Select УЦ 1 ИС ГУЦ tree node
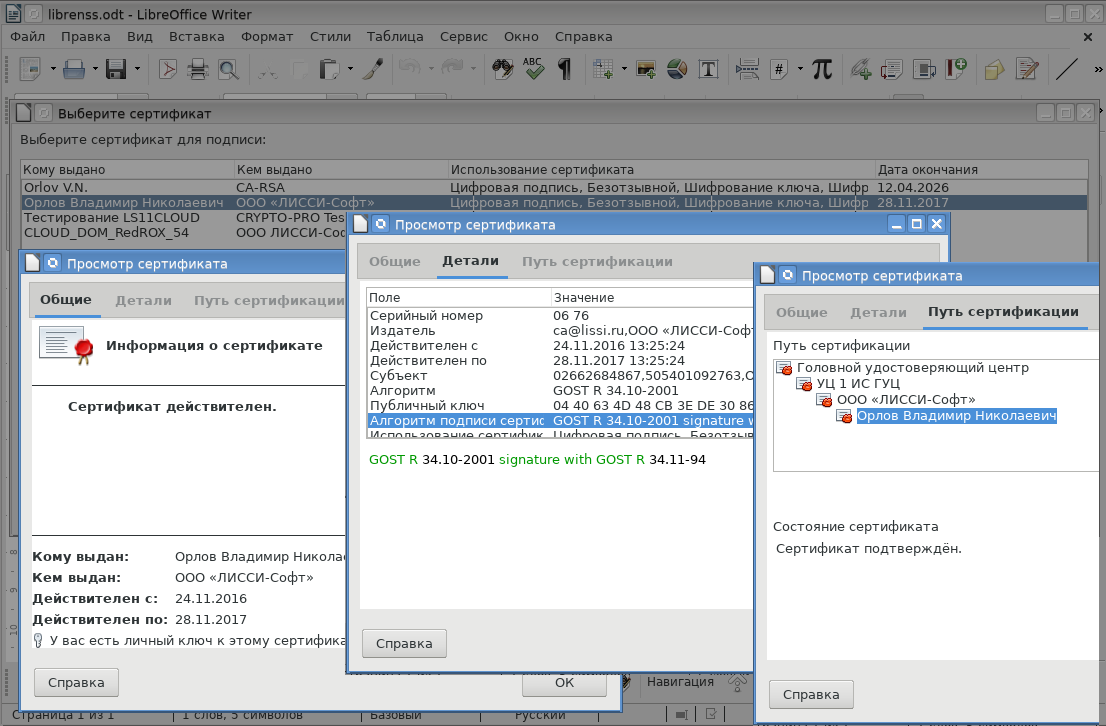 point(858,384)
